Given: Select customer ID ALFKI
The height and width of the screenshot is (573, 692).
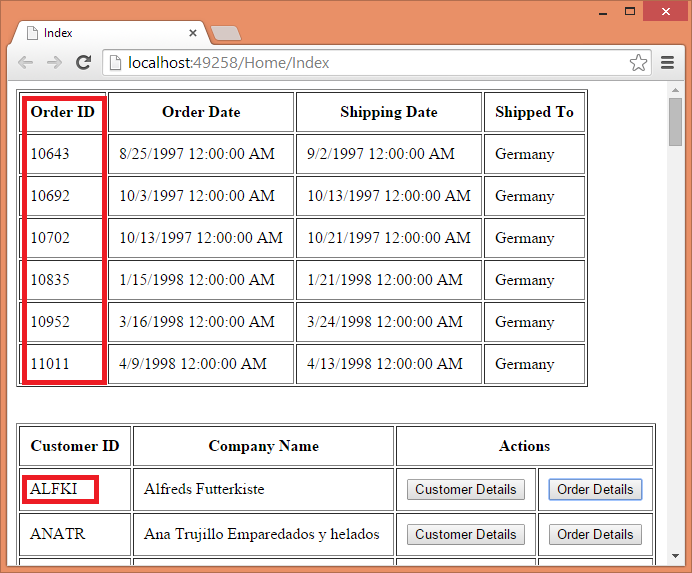Looking at the screenshot, I should 53,489.
